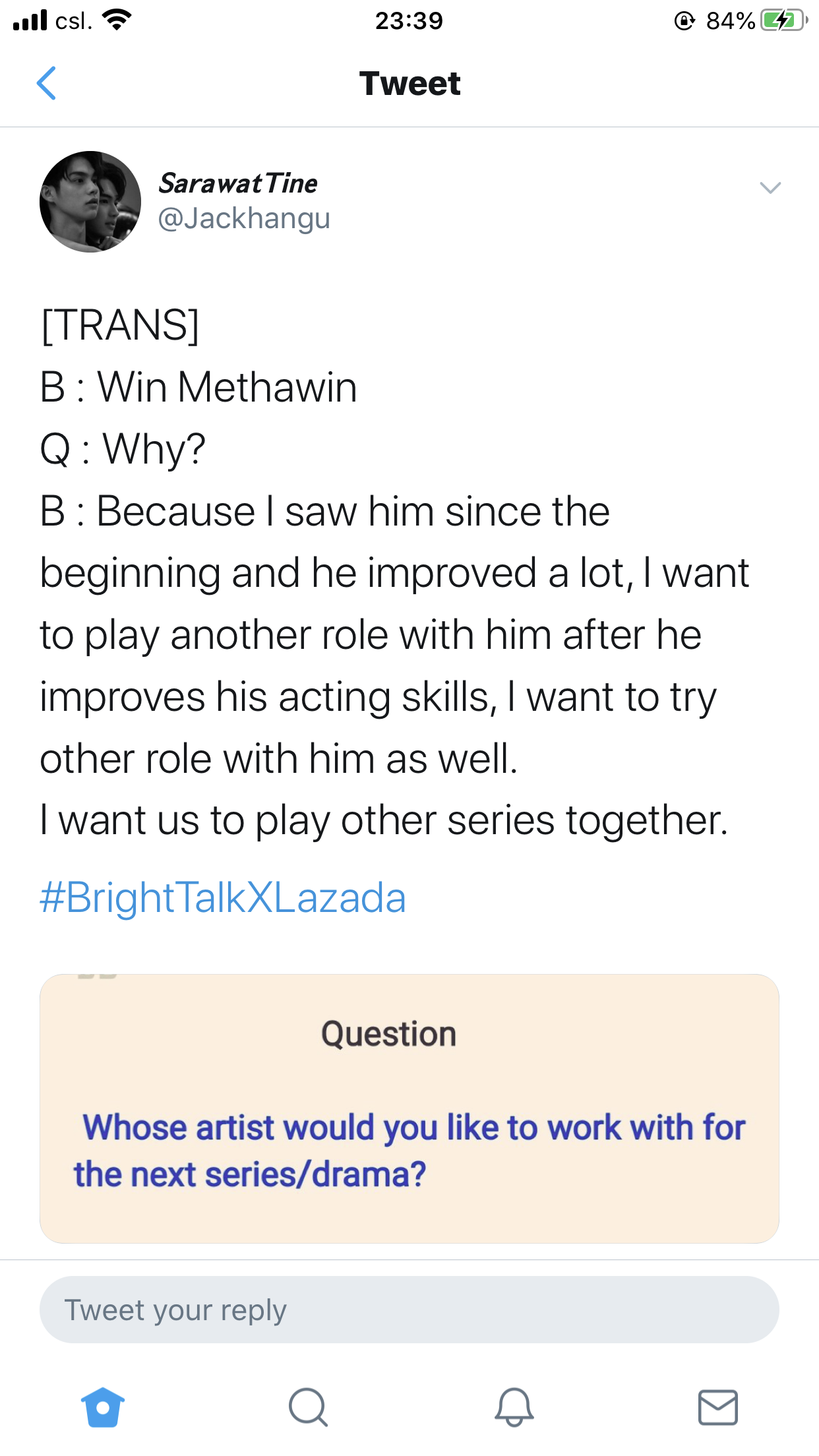
Task: Open the Home tab house icon
Action: [102, 1407]
